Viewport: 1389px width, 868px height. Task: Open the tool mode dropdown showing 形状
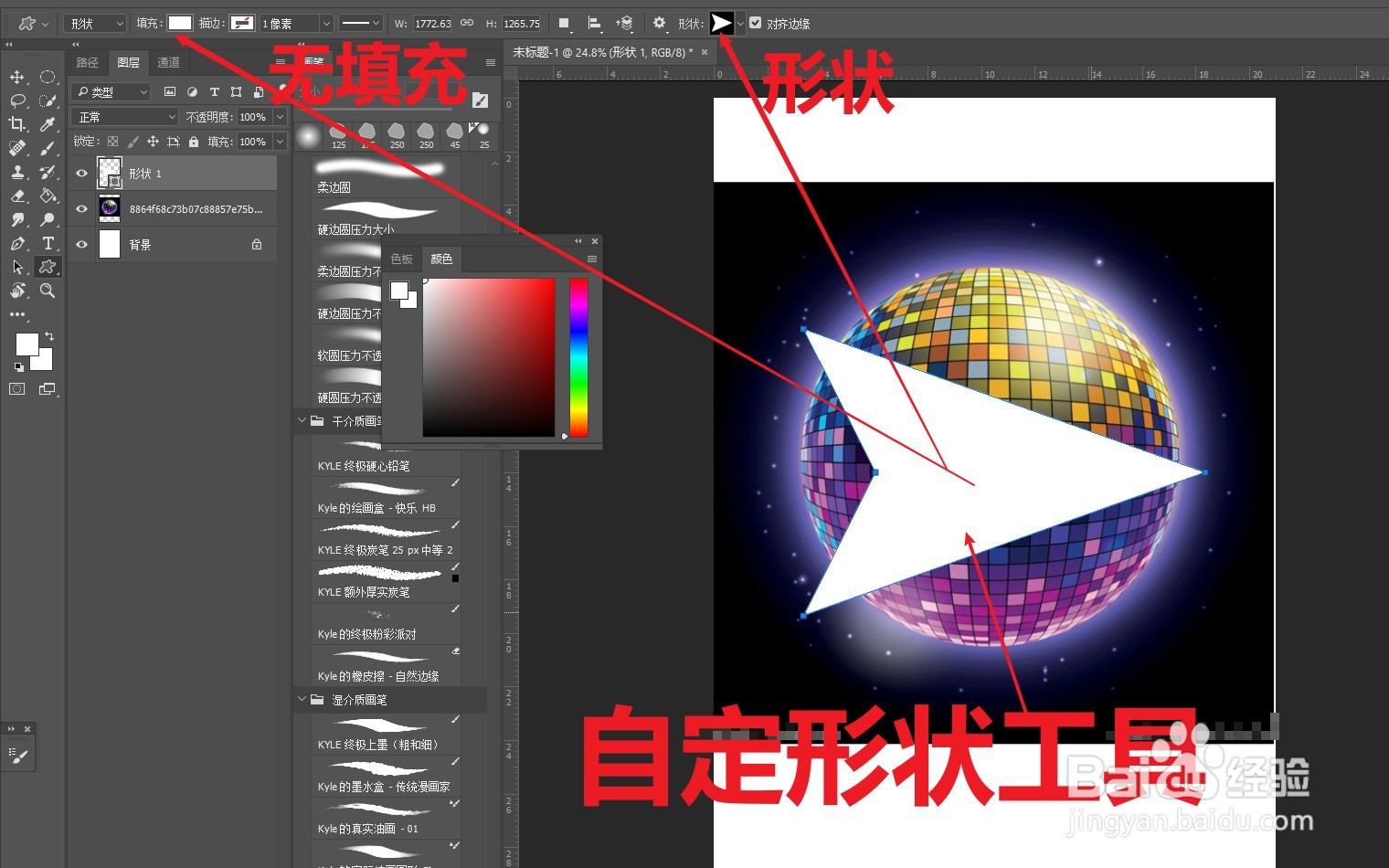coord(94,23)
